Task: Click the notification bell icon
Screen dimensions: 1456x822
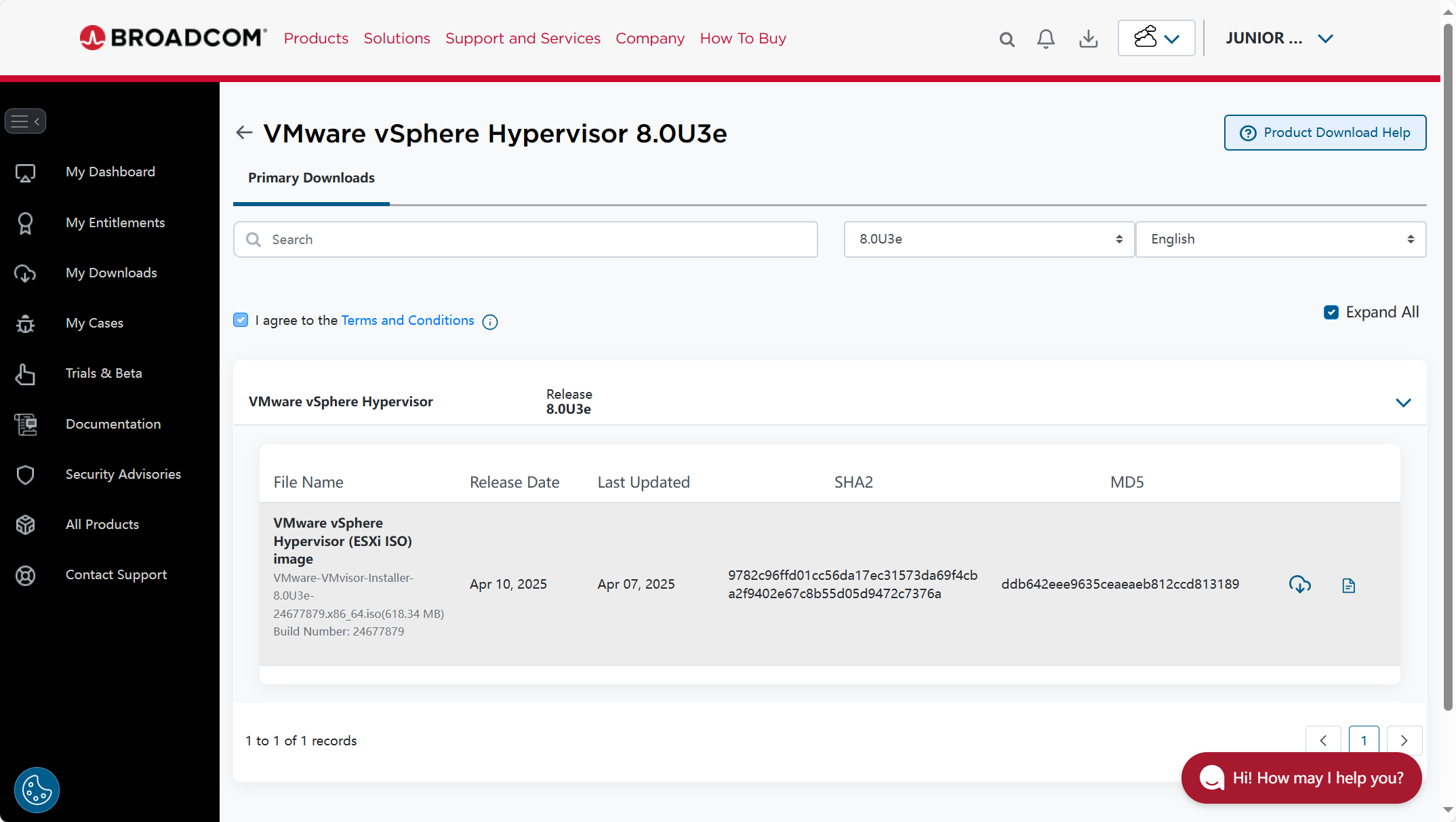Action: pos(1046,39)
